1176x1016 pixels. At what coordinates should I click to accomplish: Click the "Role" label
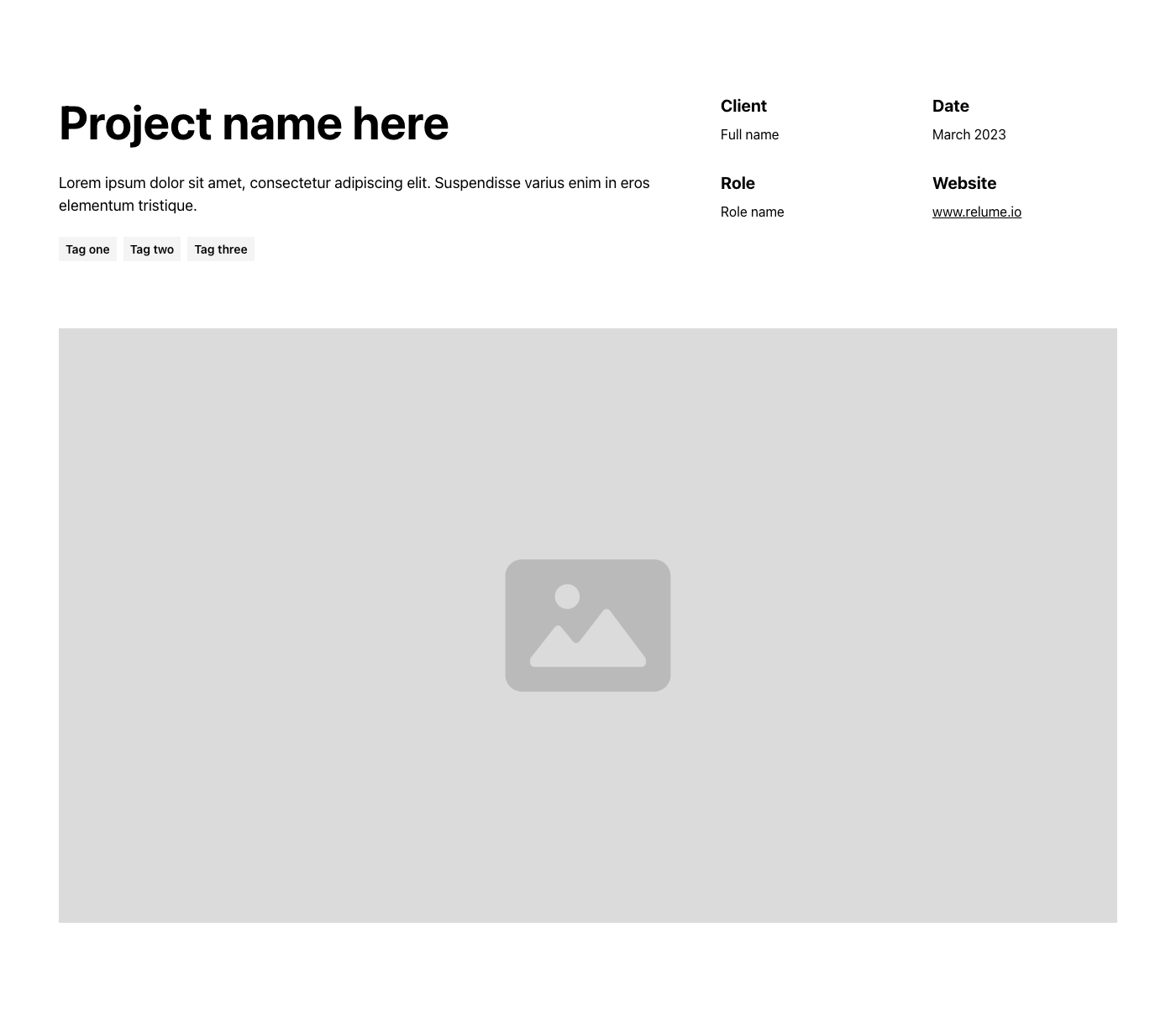[x=738, y=183]
